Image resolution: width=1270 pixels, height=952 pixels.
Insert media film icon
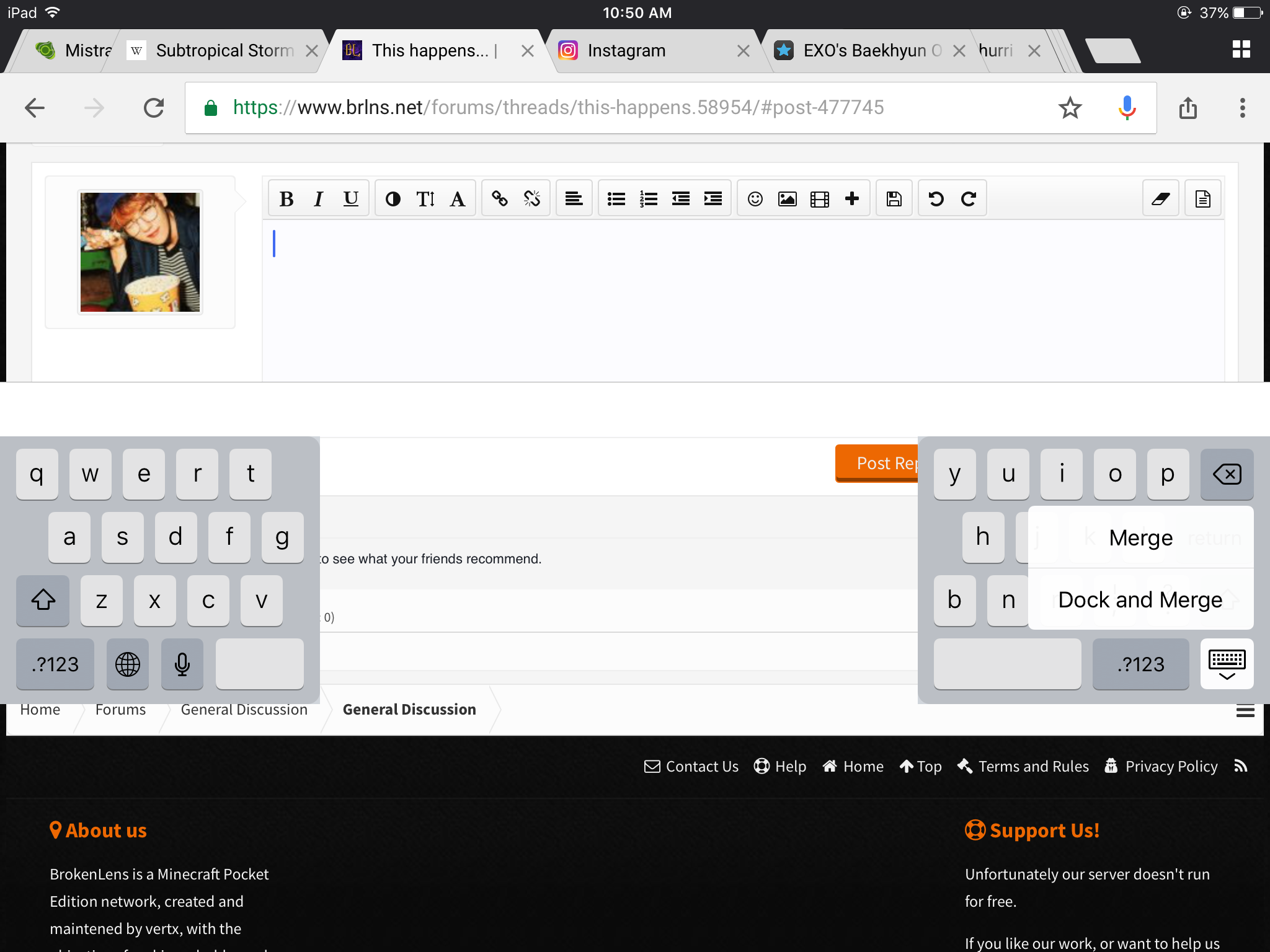click(820, 199)
